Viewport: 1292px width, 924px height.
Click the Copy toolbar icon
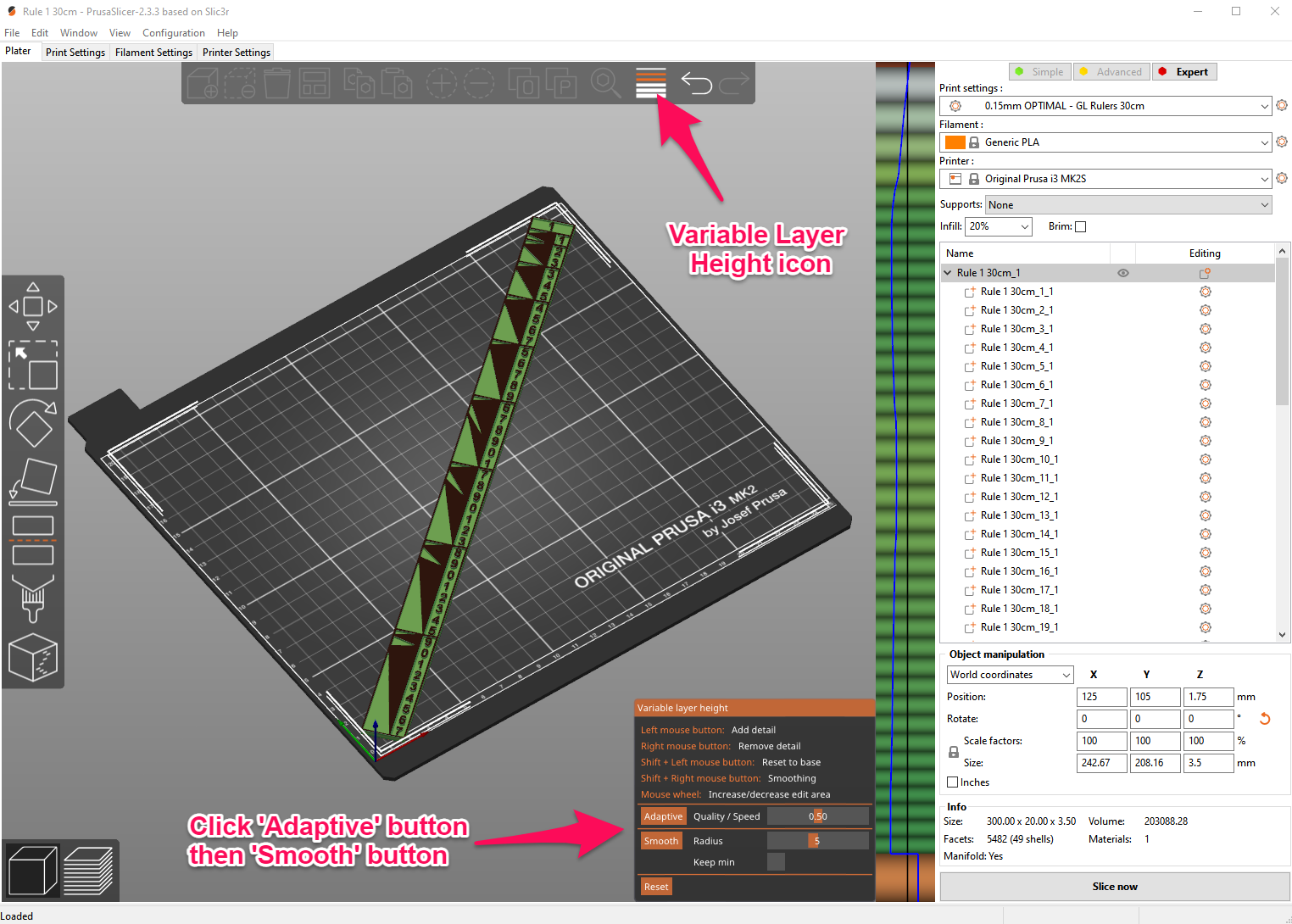point(359,83)
